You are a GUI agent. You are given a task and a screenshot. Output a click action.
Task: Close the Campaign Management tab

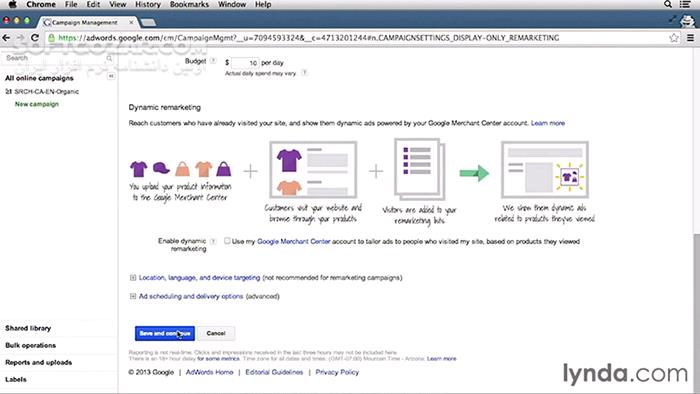131,22
